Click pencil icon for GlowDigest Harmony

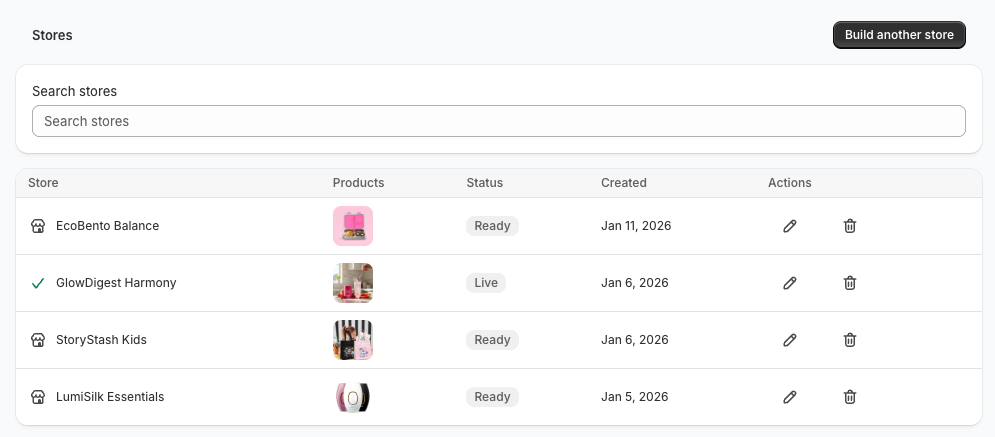(x=790, y=283)
